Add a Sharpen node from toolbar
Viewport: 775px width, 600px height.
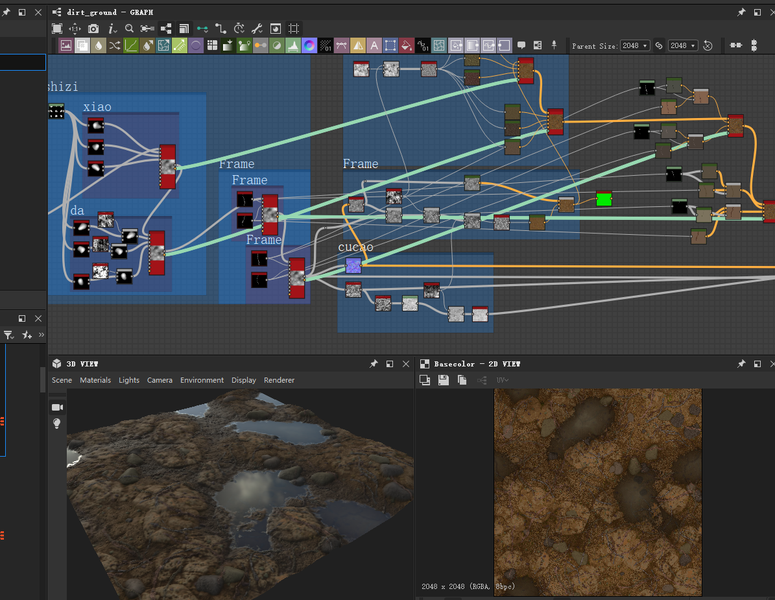click(342, 46)
